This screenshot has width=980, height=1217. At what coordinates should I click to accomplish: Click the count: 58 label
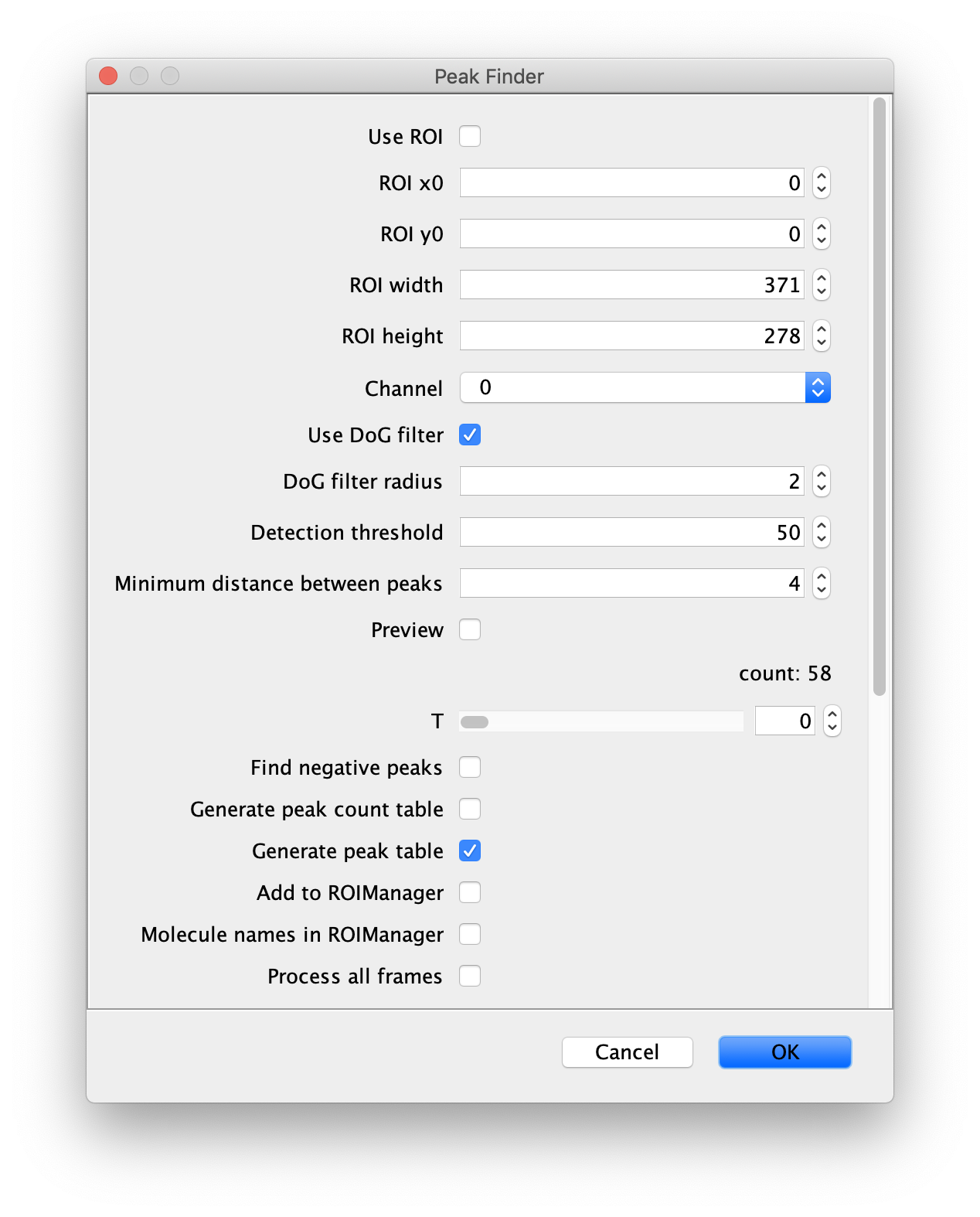click(785, 673)
